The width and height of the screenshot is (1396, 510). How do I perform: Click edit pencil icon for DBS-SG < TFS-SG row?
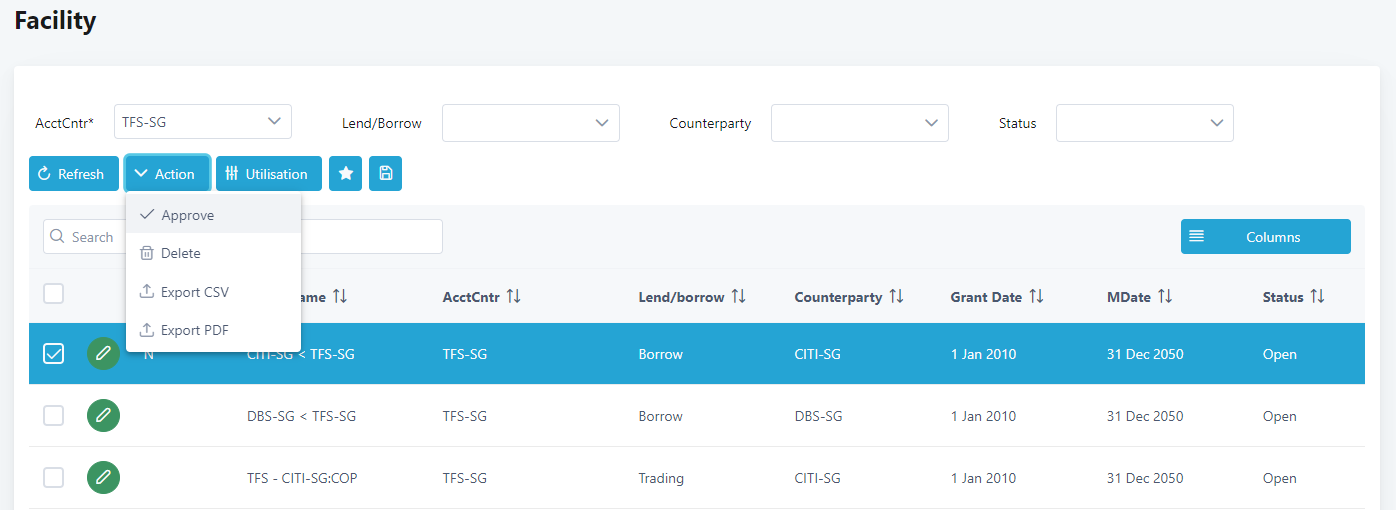tap(103, 416)
